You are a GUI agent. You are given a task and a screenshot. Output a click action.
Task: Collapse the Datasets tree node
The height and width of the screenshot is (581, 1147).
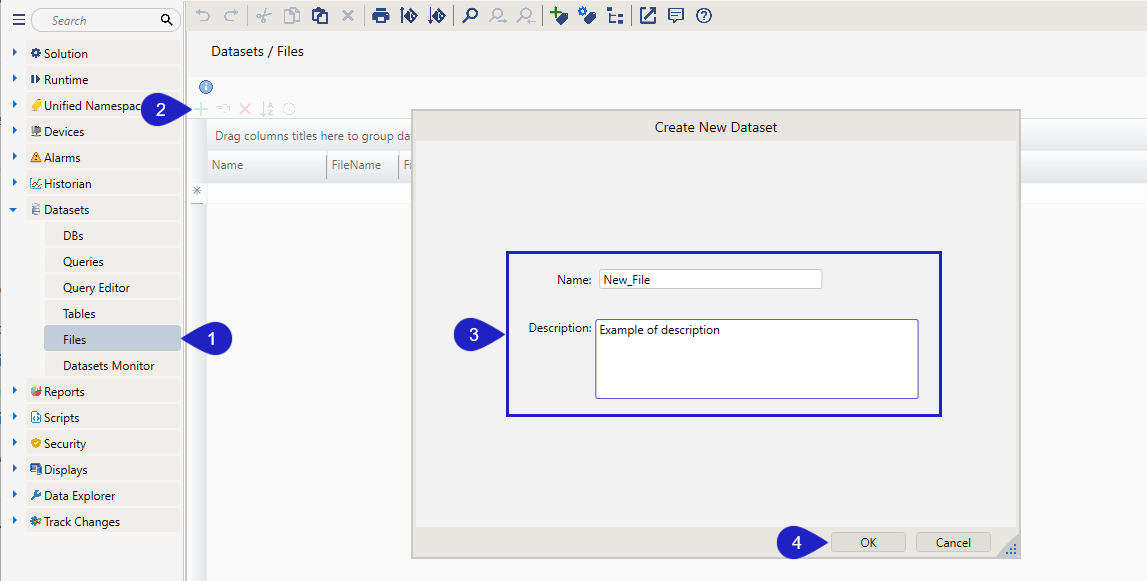point(14,210)
